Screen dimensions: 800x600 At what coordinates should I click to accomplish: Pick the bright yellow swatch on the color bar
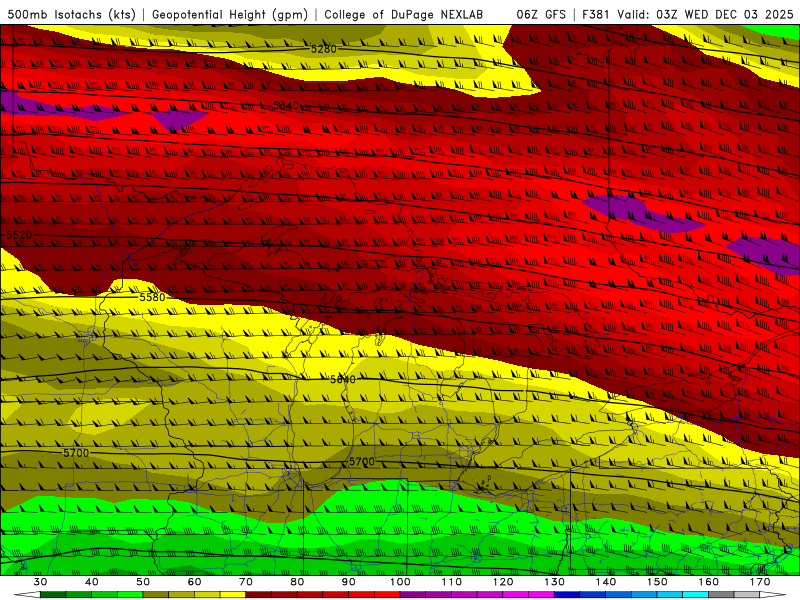point(233,595)
